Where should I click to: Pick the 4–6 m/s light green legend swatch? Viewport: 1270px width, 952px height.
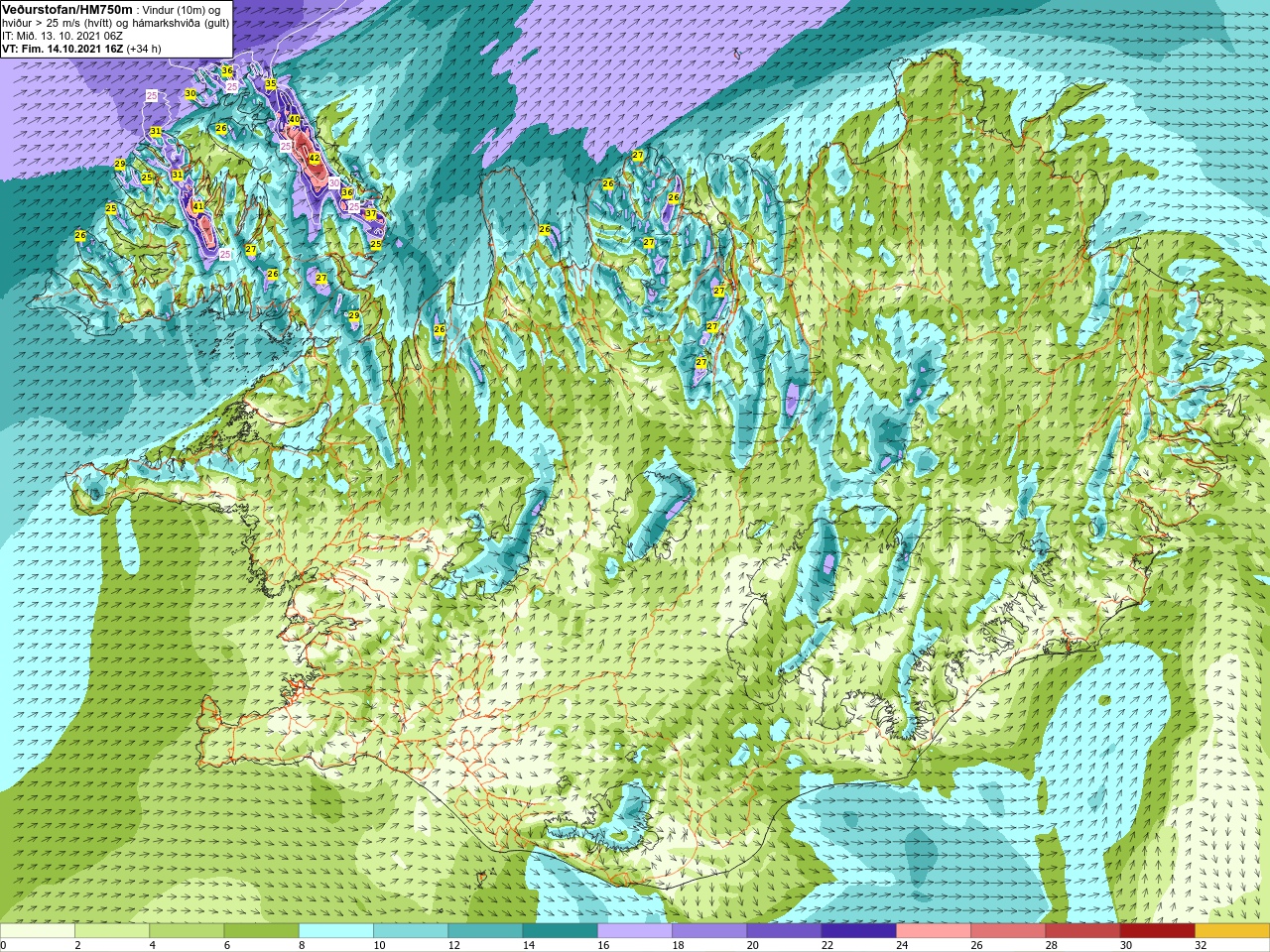click(187, 931)
